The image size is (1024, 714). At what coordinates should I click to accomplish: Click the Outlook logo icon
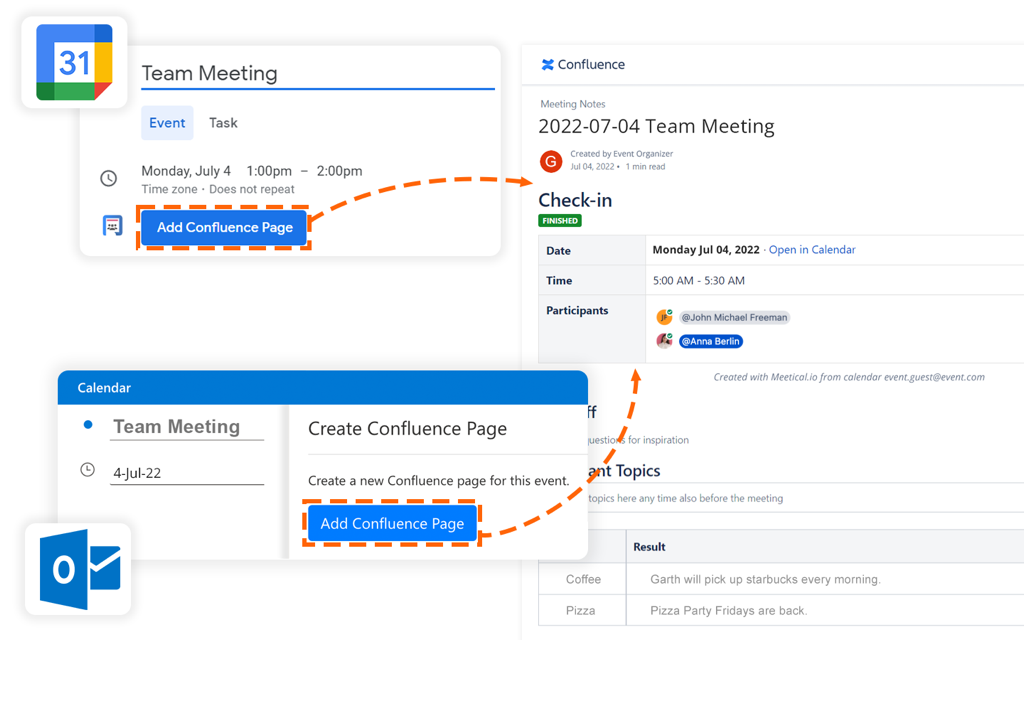coord(79,569)
